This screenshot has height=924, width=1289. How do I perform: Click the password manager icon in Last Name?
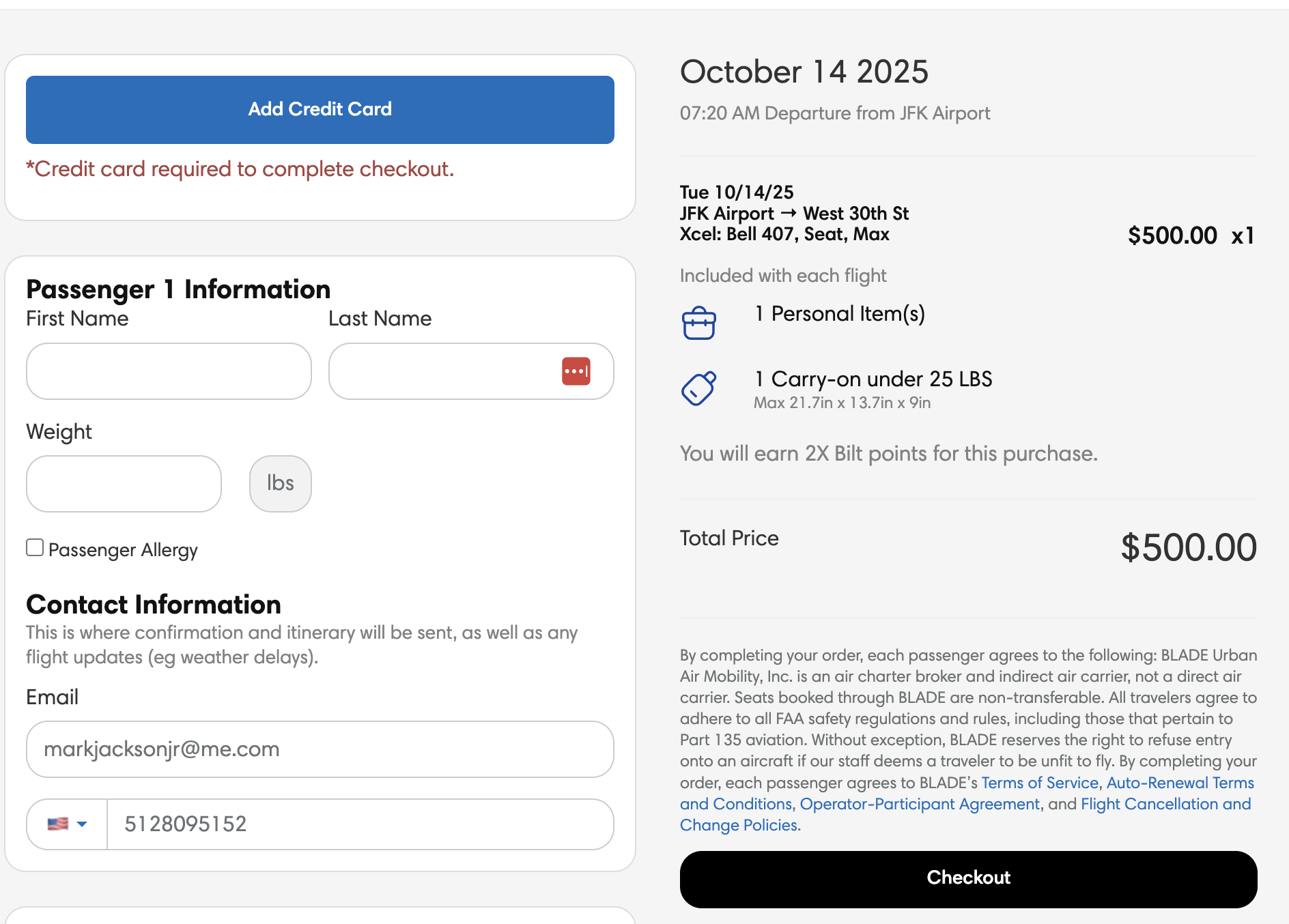576,371
